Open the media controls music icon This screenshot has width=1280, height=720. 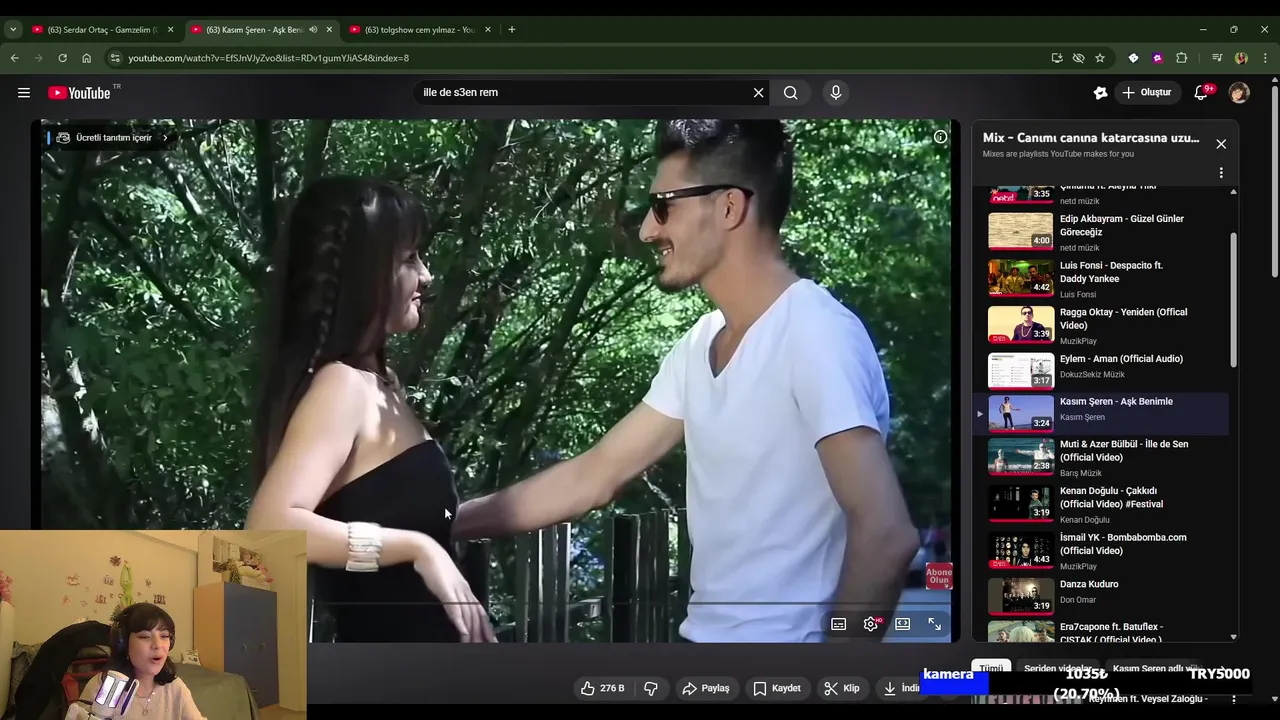pos(1217,58)
